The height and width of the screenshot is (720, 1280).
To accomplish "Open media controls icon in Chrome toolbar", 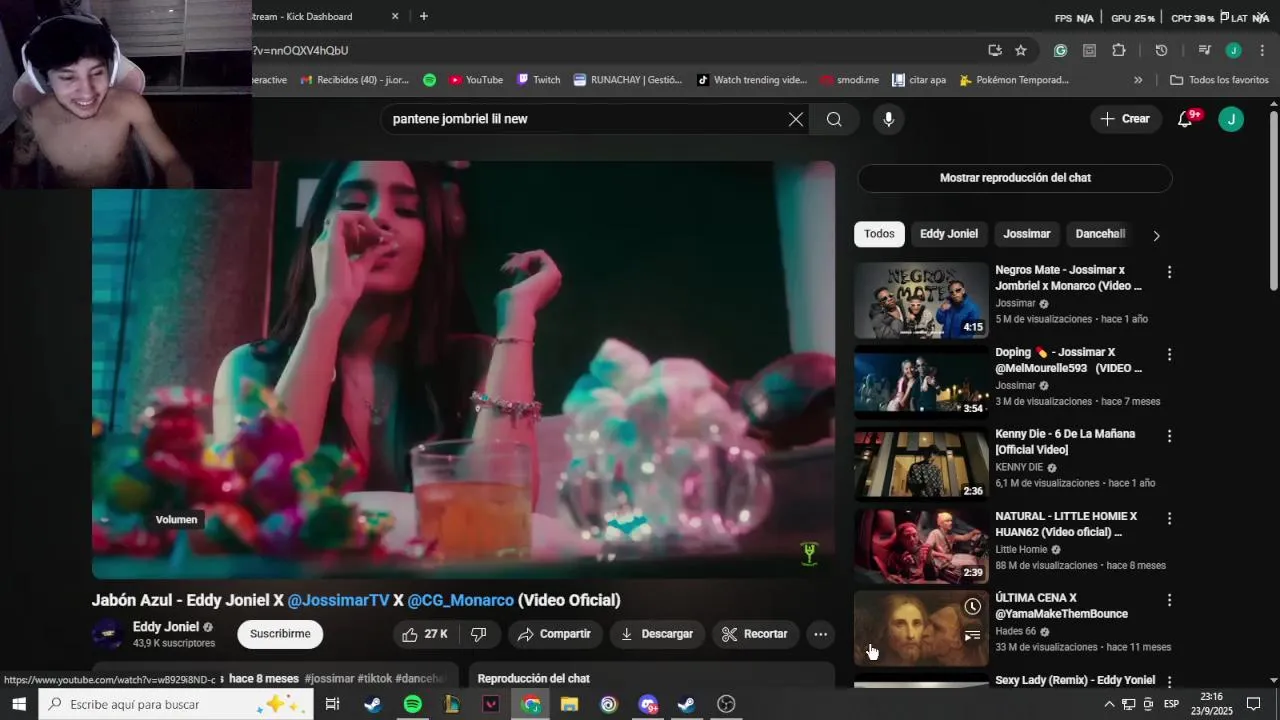I will (x=1204, y=50).
